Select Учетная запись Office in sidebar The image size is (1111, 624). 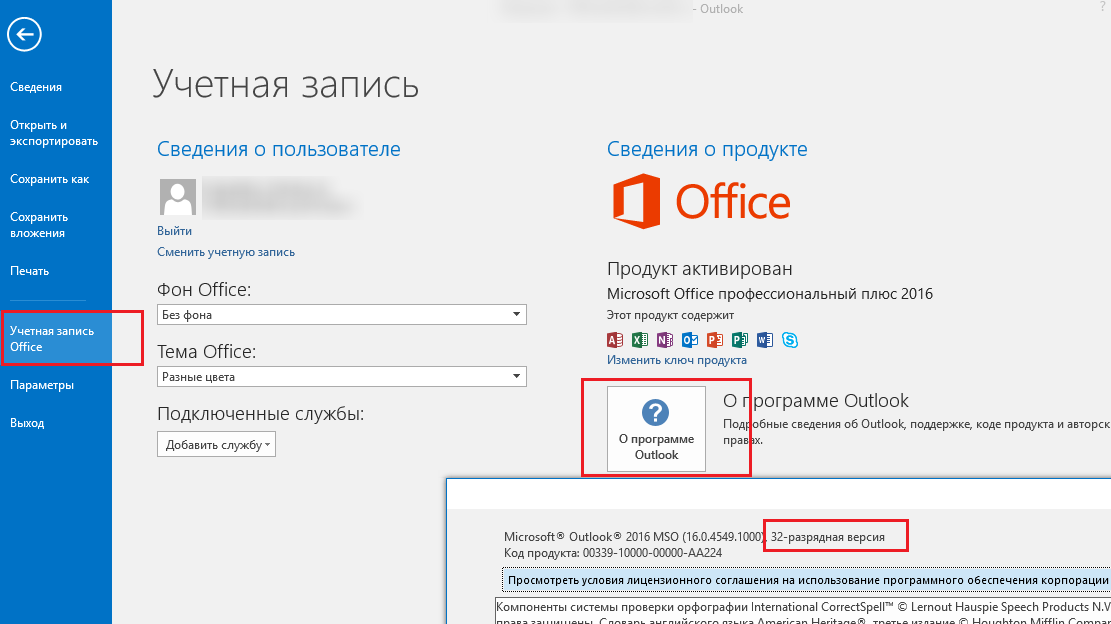click(55, 339)
